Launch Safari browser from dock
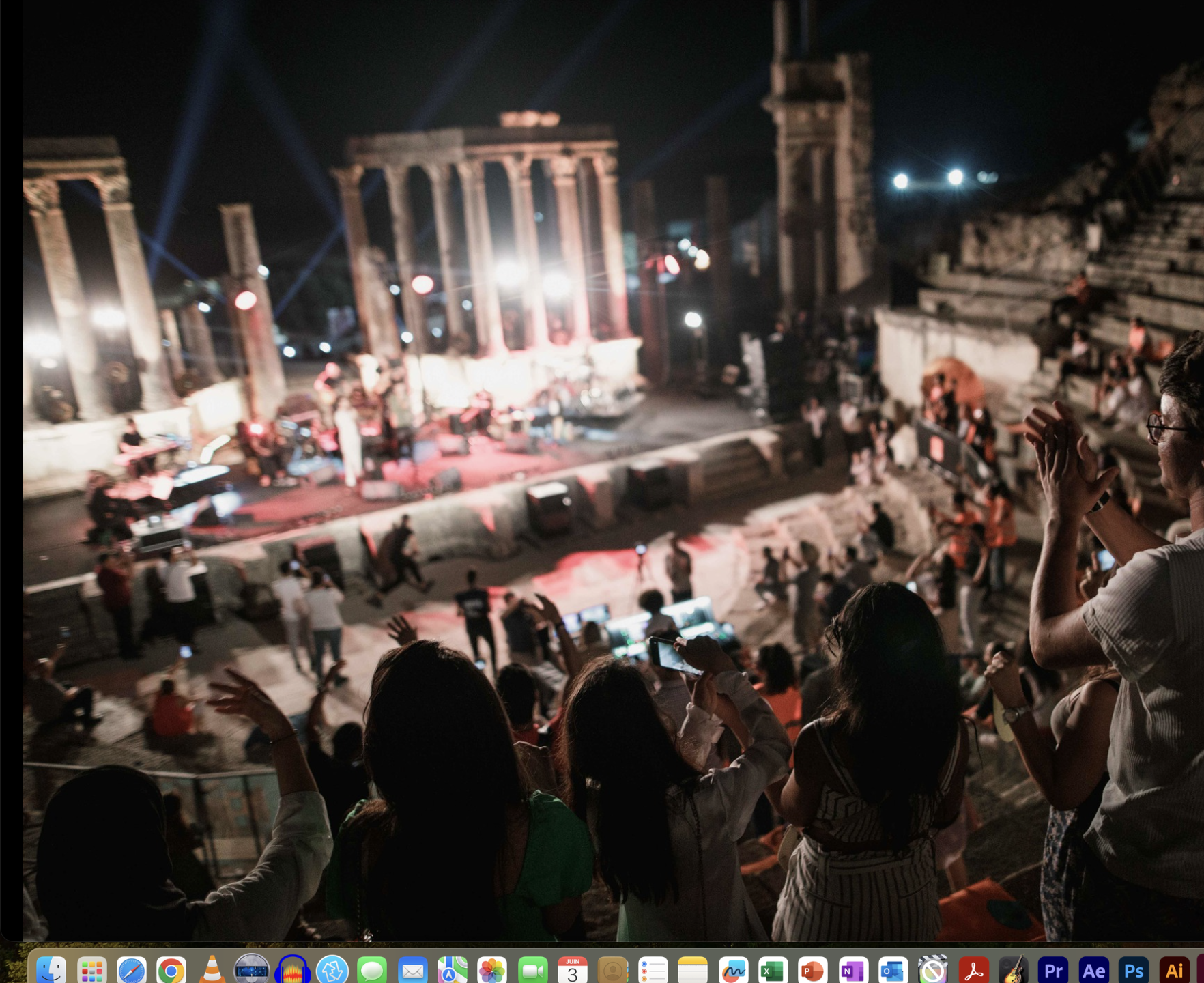1204x983 pixels. tap(131, 969)
